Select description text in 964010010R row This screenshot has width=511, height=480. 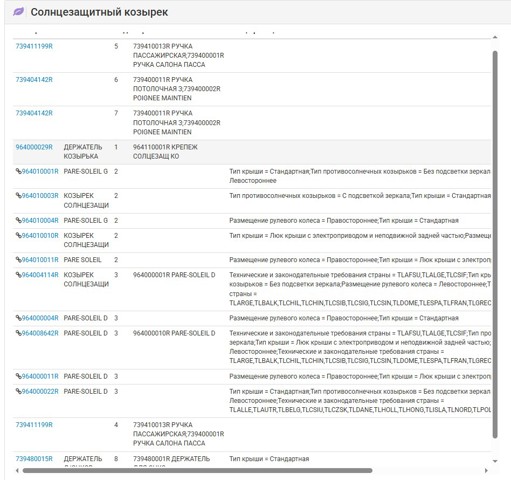[x=360, y=235]
